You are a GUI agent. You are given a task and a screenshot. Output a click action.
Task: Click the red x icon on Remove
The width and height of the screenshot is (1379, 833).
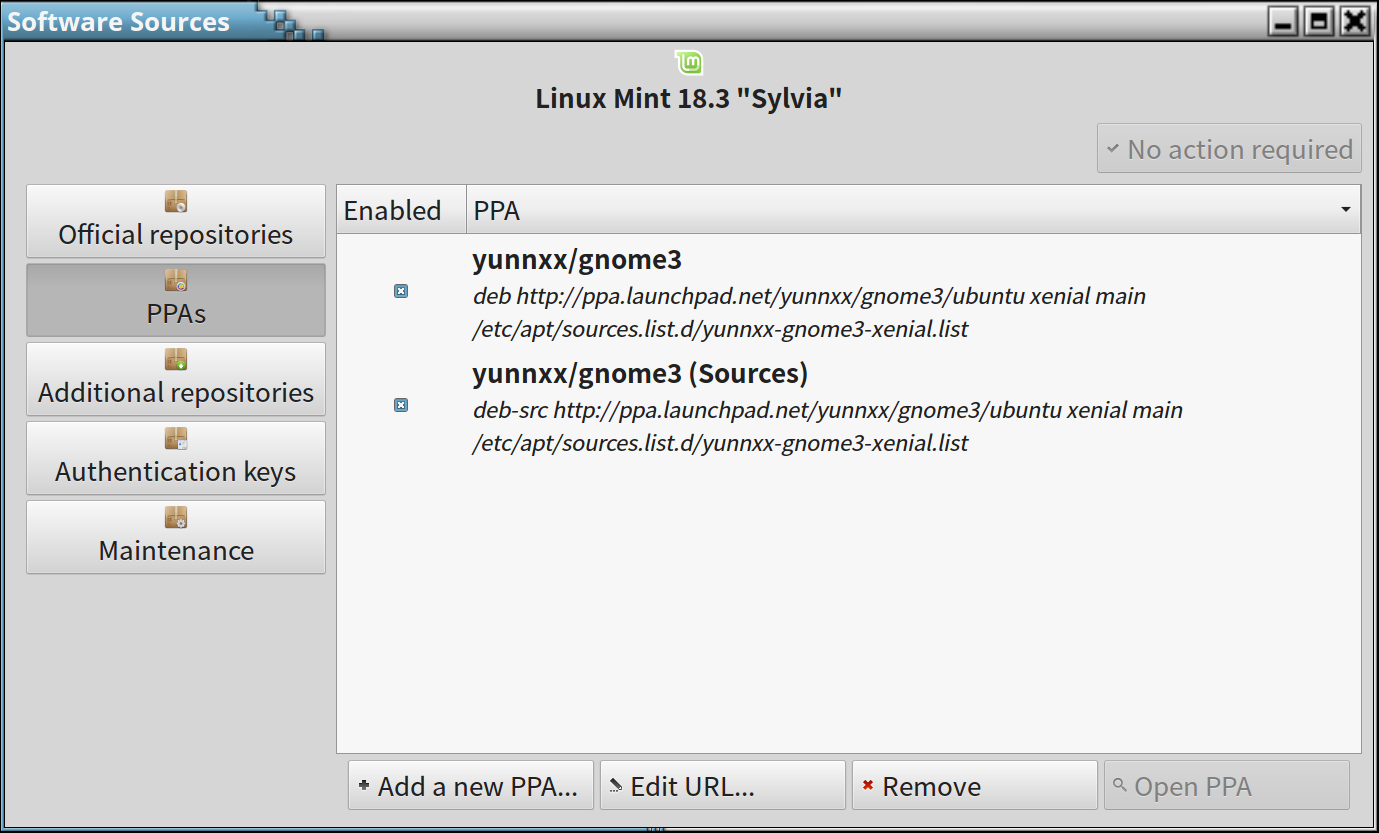867,785
